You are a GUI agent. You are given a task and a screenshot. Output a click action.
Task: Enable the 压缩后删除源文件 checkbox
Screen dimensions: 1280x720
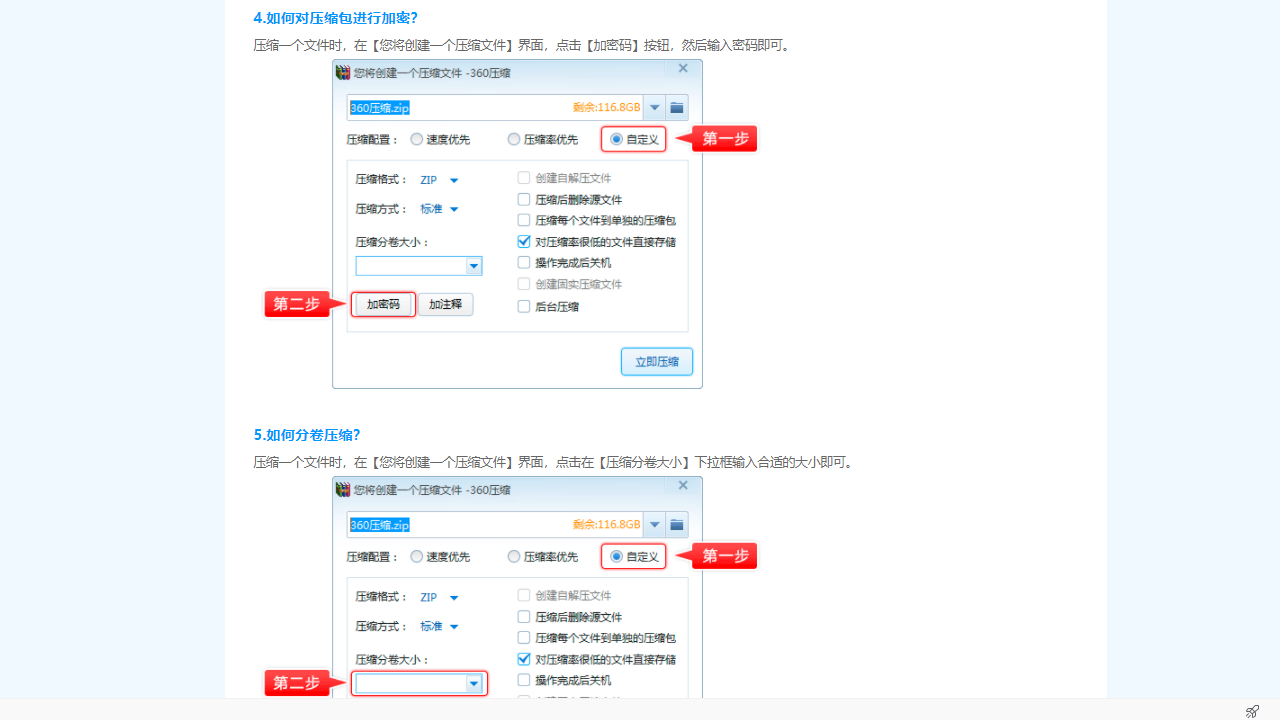(523, 199)
